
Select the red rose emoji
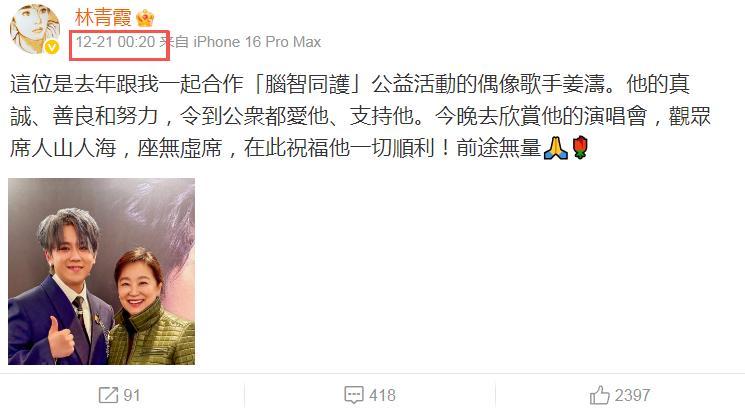pyautogui.click(x=580, y=148)
